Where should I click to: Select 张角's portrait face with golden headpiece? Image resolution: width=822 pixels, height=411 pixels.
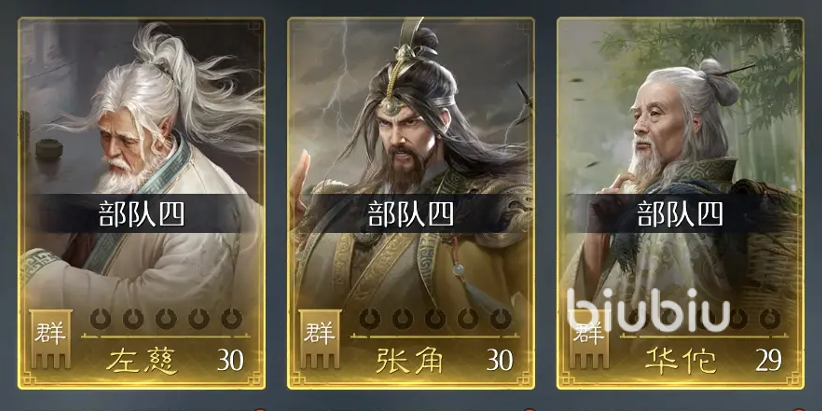point(406,139)
